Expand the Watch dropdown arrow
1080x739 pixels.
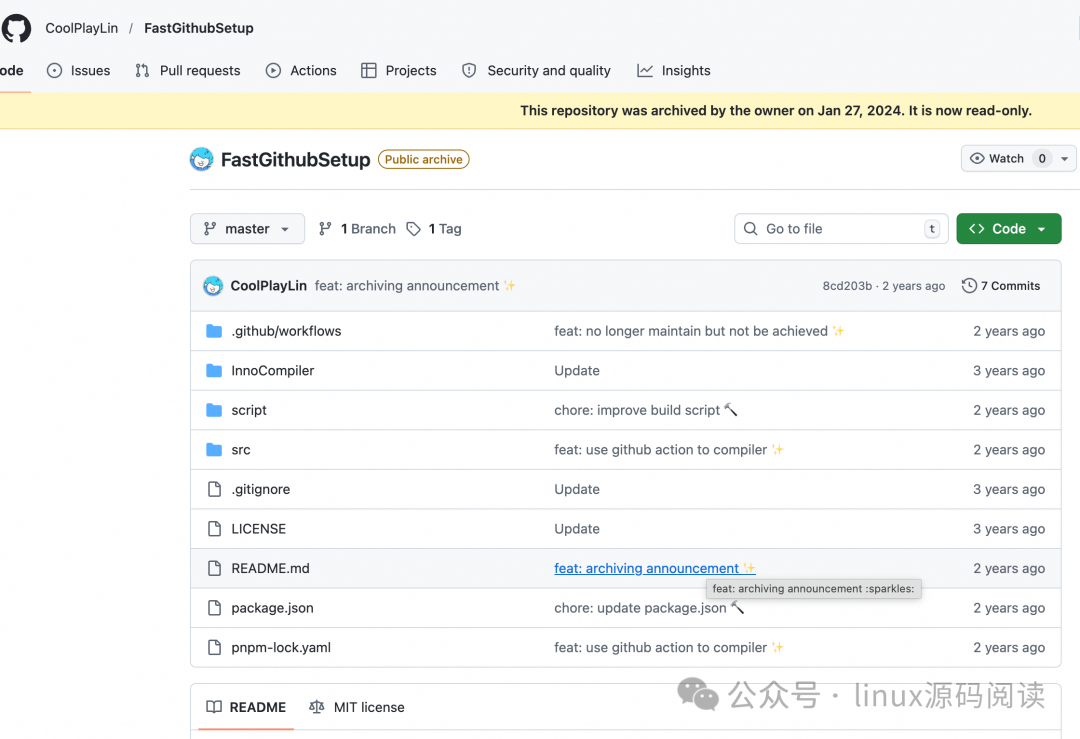[1062, 158]
